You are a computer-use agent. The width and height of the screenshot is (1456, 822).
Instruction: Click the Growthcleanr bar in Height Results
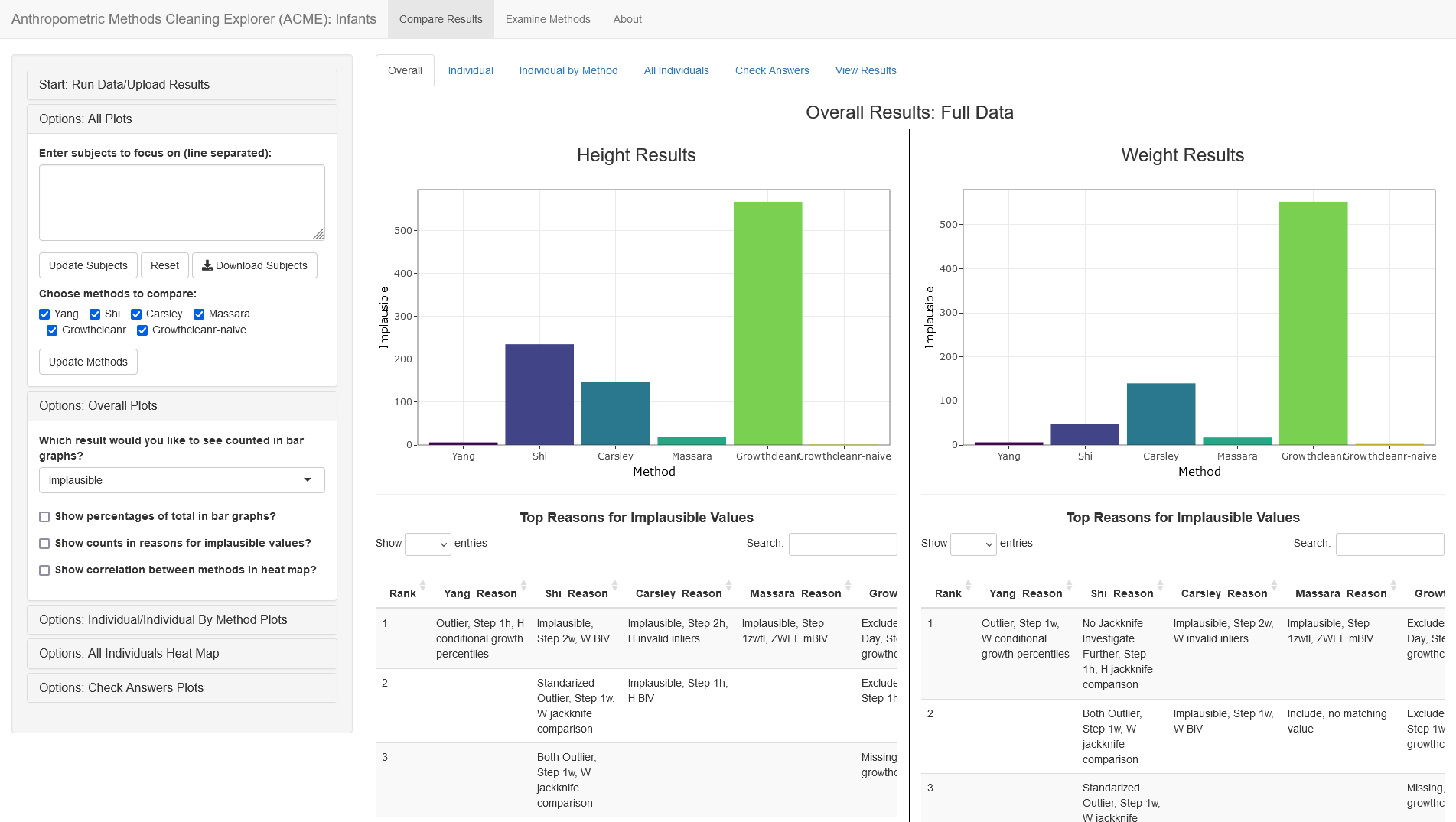pos(768,323)
